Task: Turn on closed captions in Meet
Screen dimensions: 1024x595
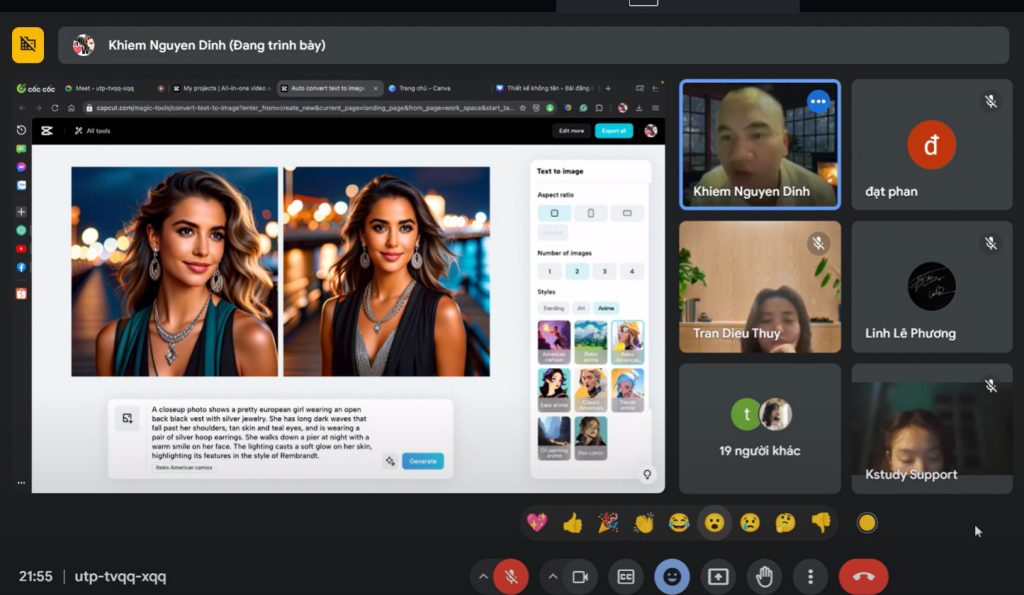Action: 627,576
